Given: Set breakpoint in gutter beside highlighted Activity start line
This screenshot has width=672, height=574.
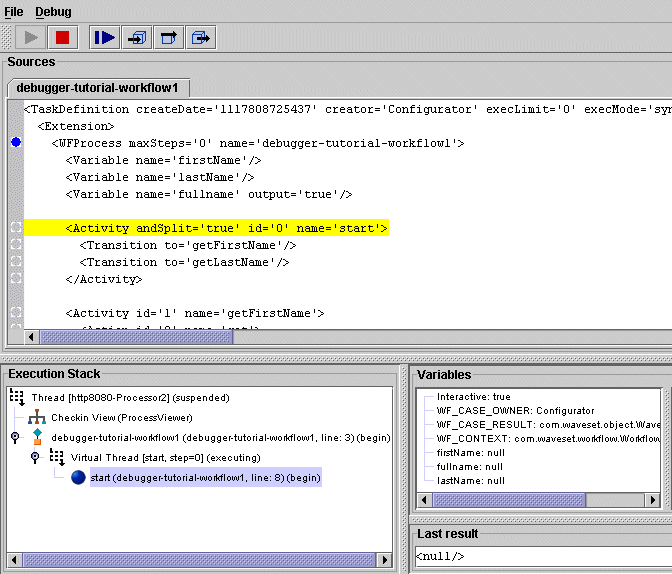Looking at the screenshot, I should [x=16, y=228].
